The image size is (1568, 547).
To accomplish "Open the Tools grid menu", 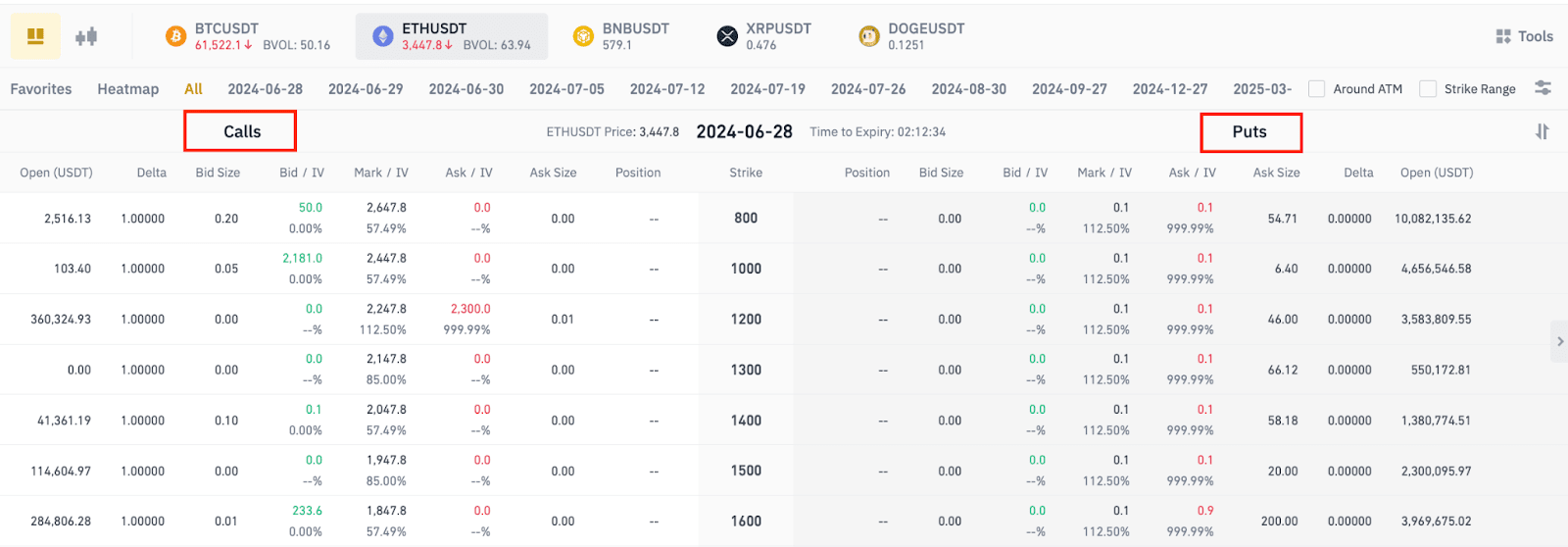I will coord(1524,36).
